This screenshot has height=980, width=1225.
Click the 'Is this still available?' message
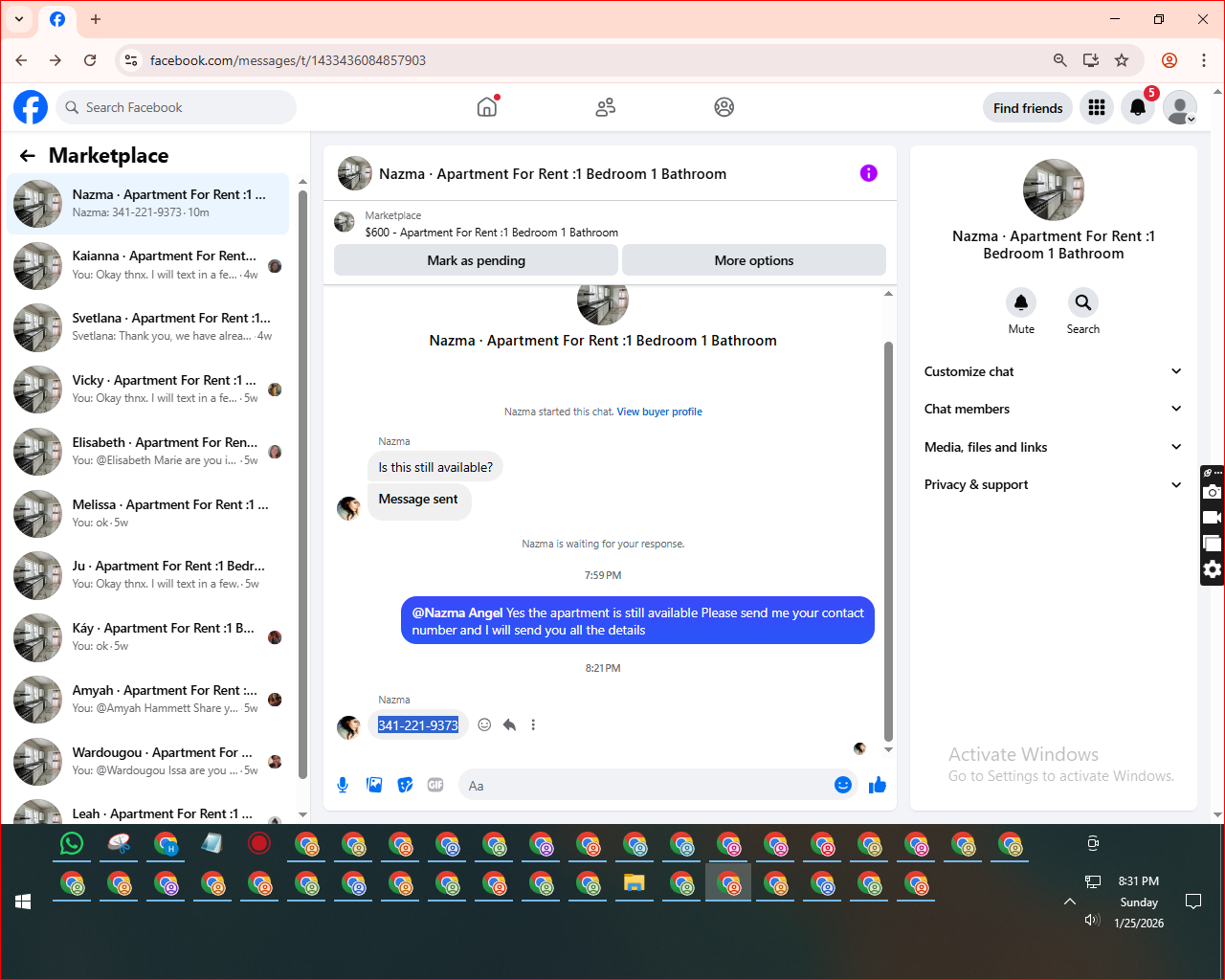click(x=435, y=467)
